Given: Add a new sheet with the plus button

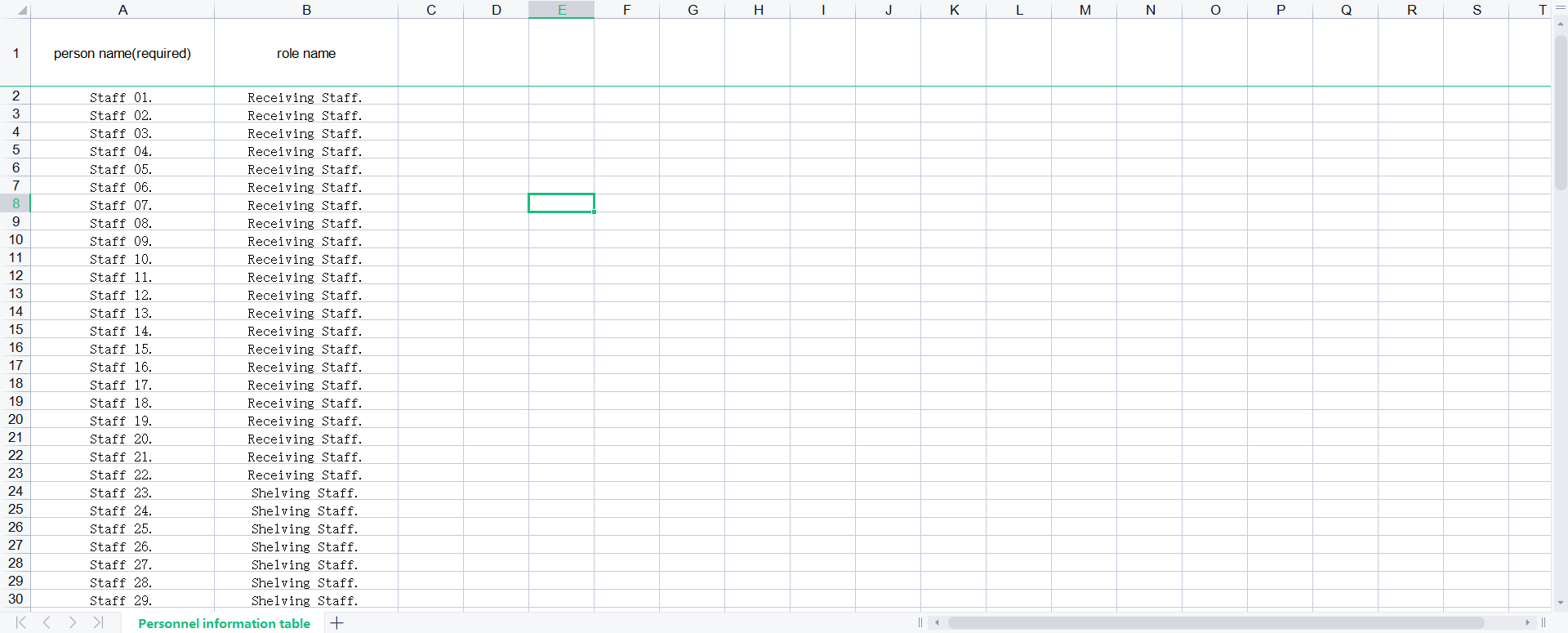Looking at the screenshot, I should point(336,623).
